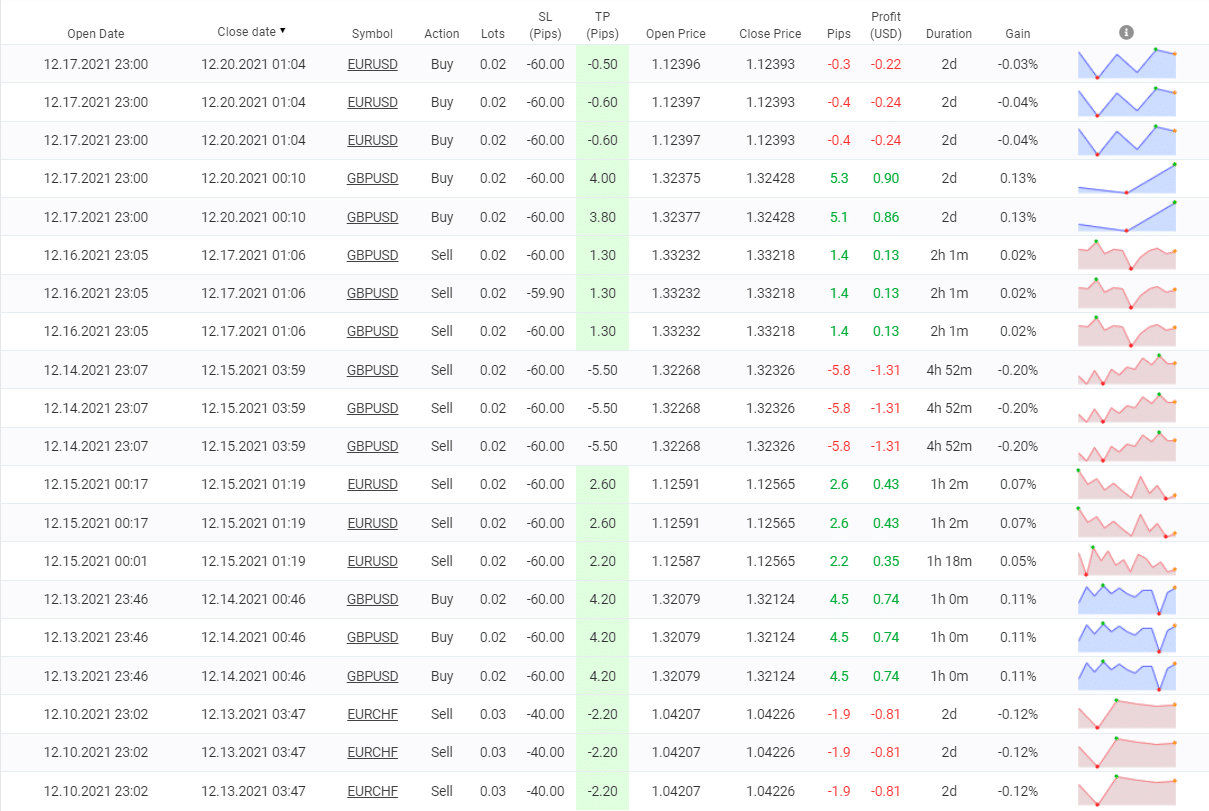Click the Open Price column header

coord(675,33)
